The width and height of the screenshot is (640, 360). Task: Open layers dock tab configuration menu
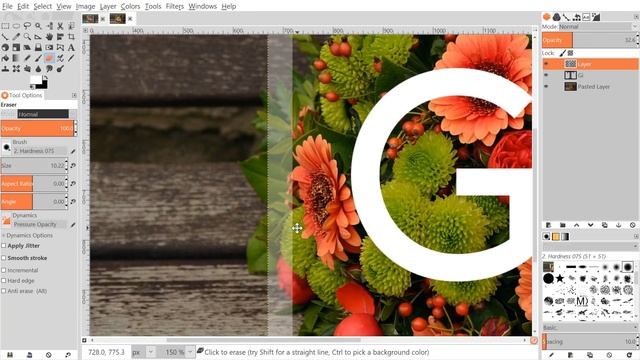(636, 17)
